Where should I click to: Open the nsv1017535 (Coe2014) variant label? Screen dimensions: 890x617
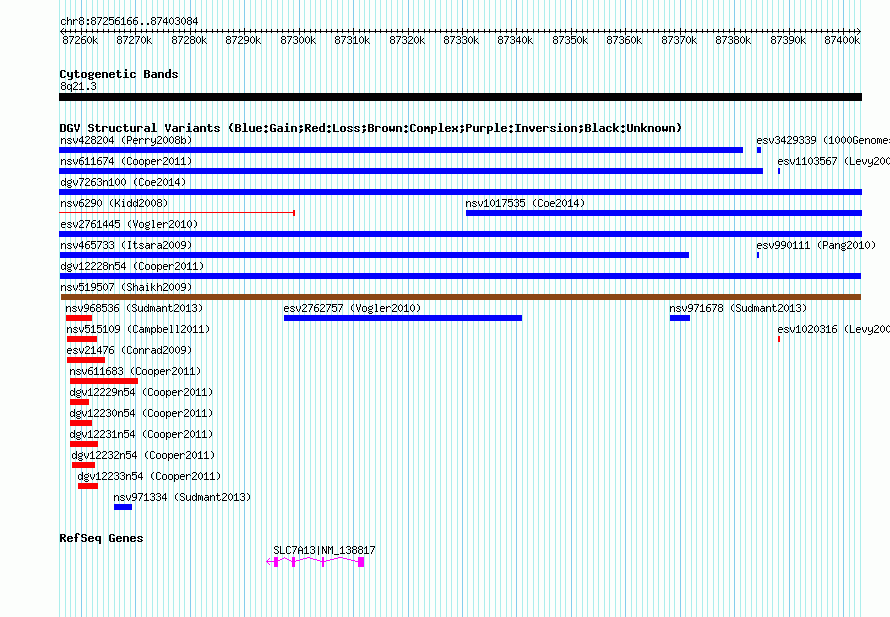(525, 203)
